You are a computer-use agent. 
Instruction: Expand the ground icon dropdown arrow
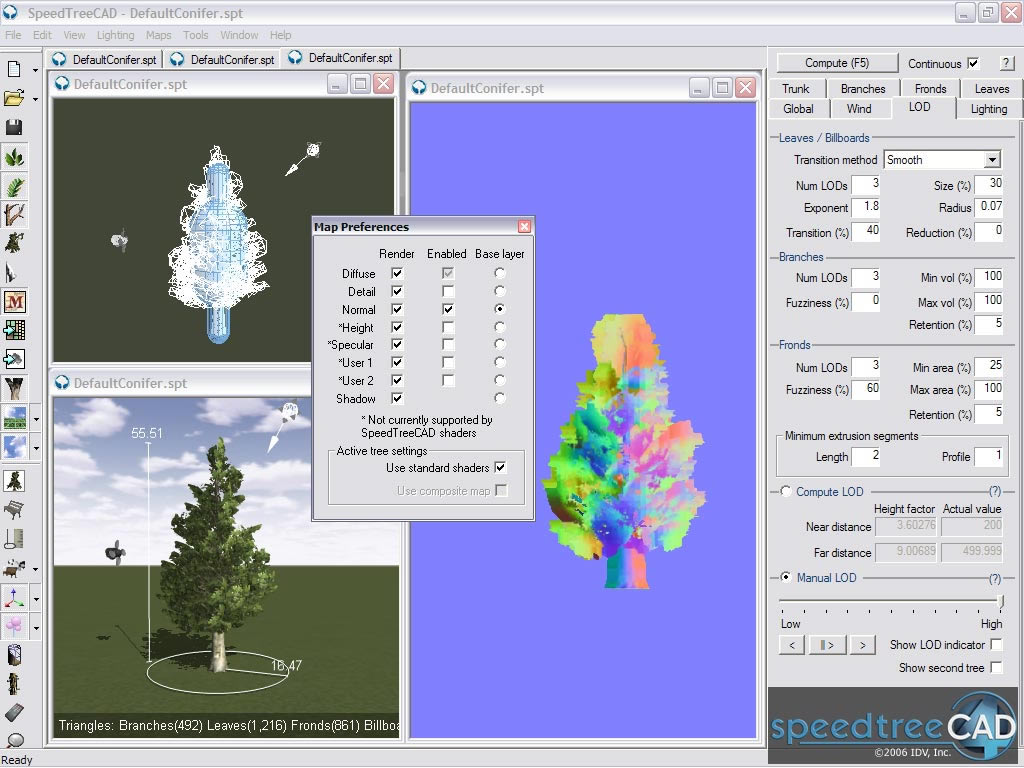pyautogui.click(x=36, y=419)
